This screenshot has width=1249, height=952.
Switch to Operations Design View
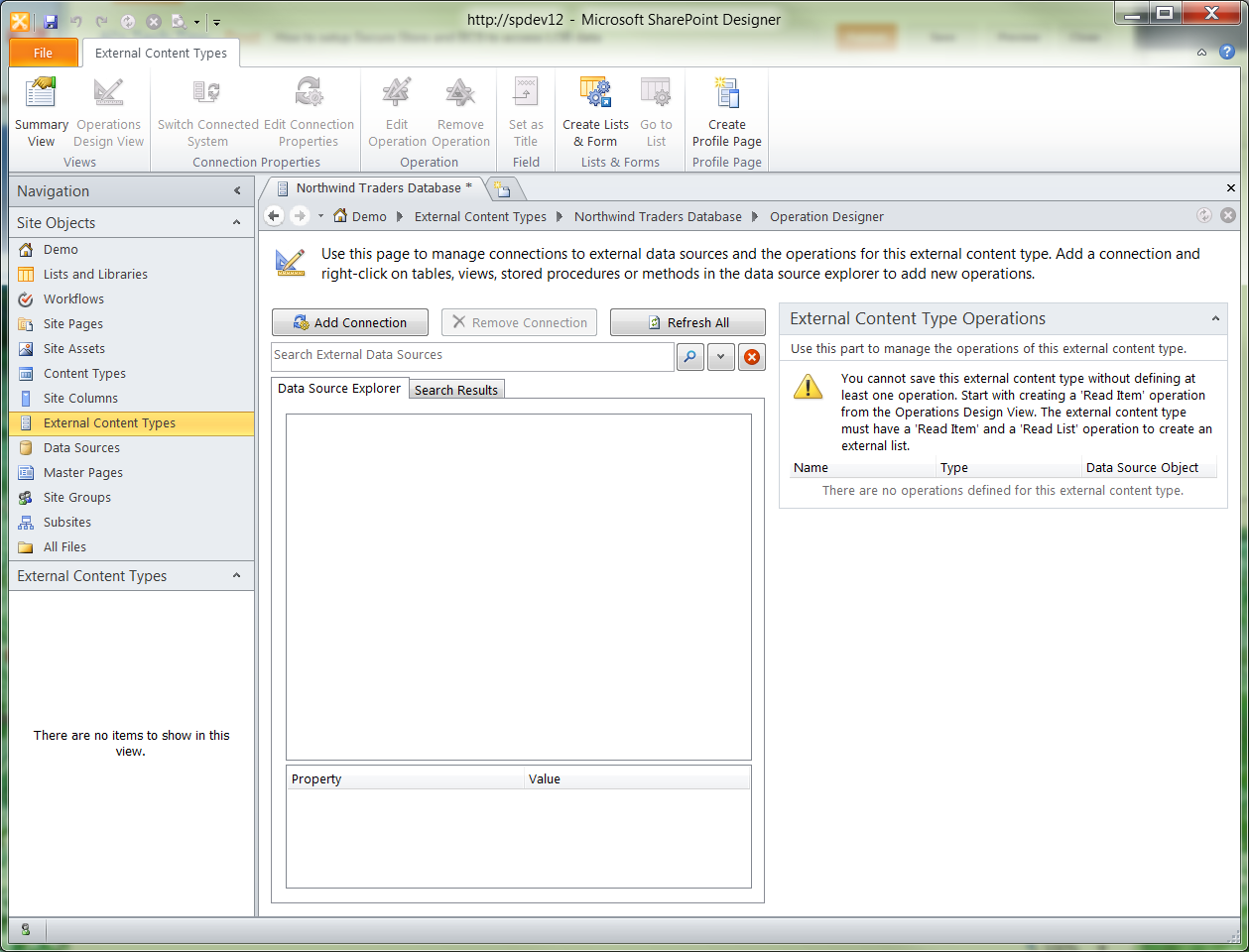[109, 113]
